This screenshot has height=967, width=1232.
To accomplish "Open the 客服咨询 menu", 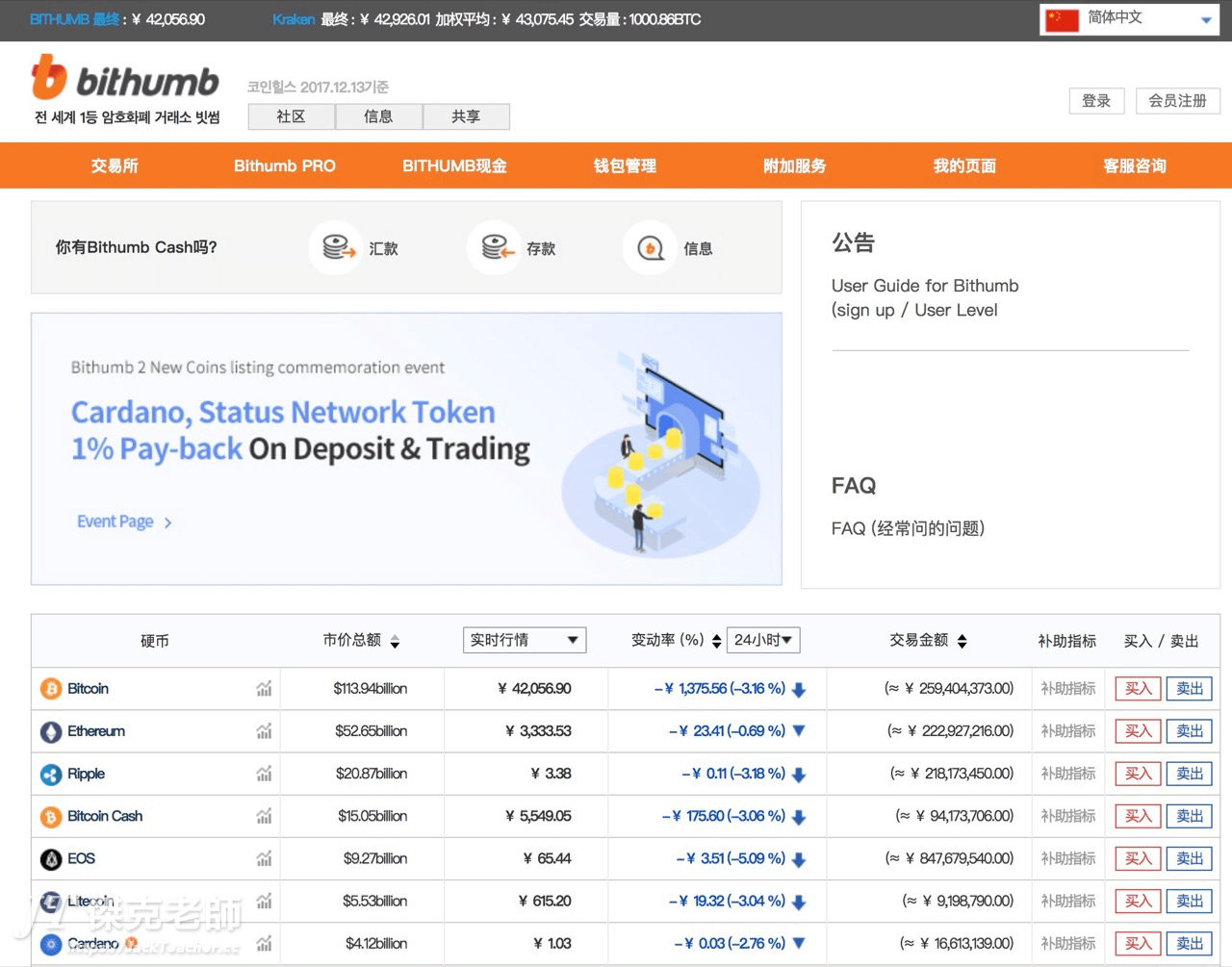I will coord(1135,165).
